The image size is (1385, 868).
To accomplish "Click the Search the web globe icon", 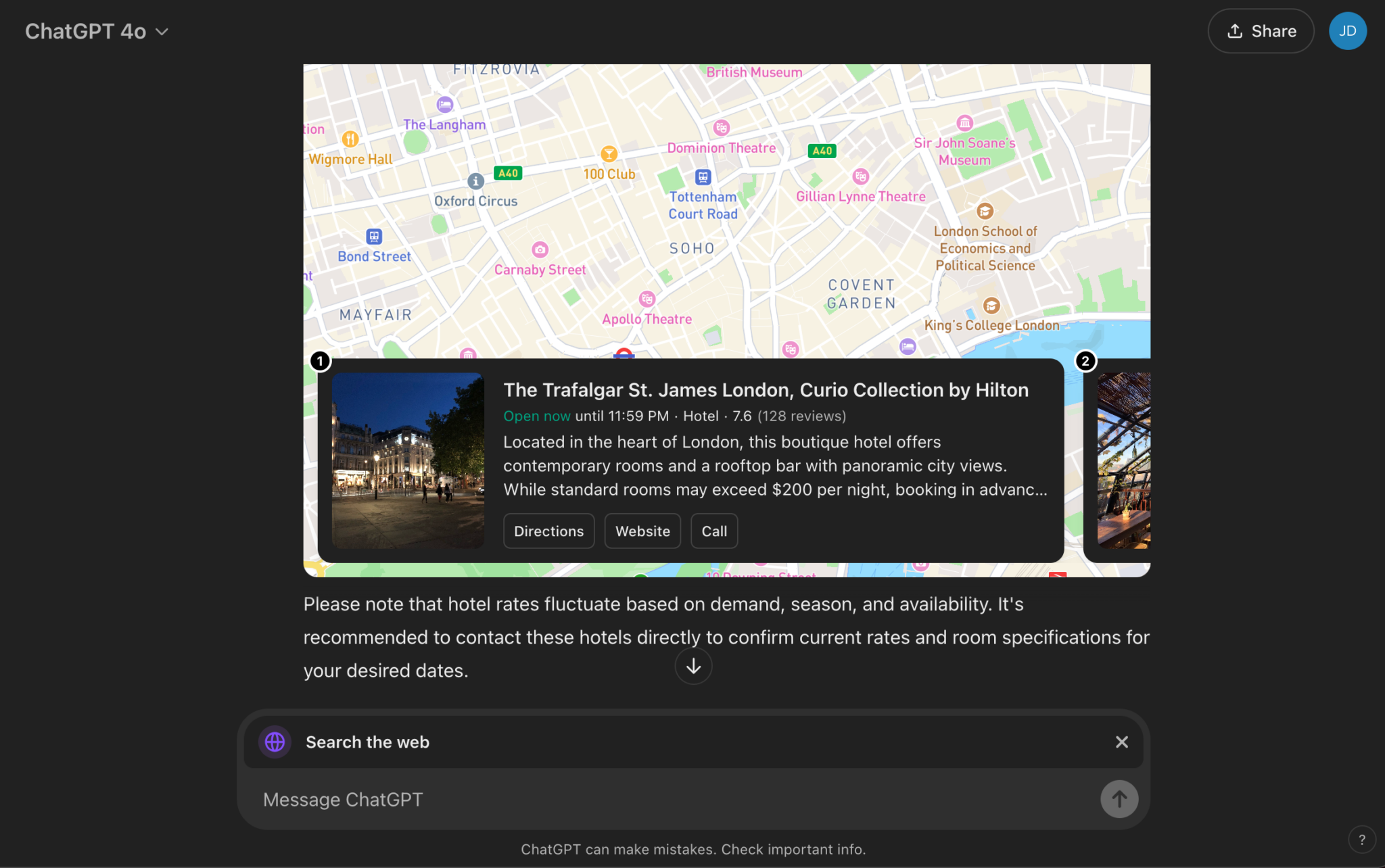I will click(275, 742).
